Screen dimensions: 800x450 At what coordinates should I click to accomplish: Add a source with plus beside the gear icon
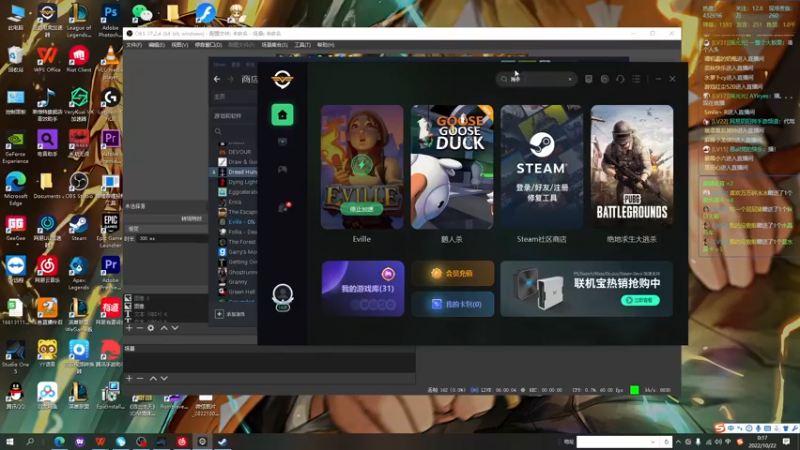click(129, 328)
